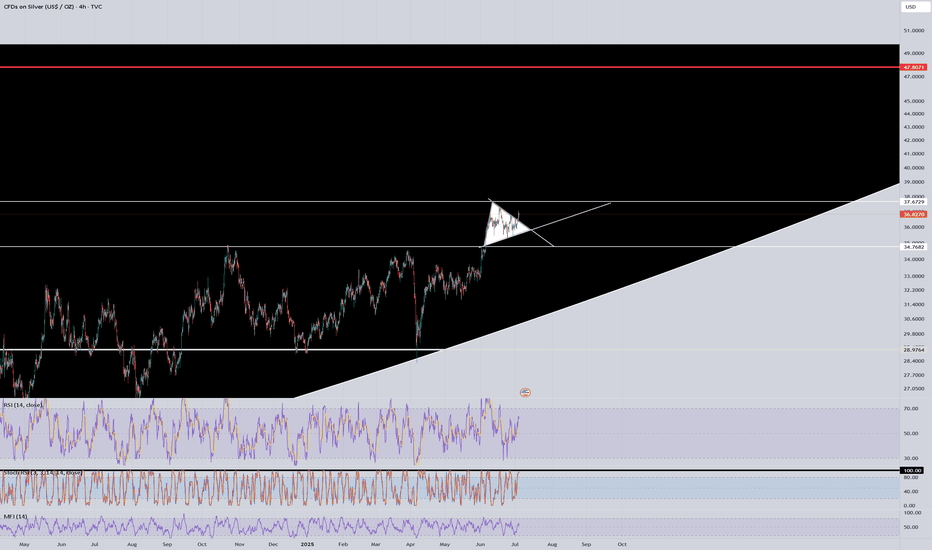Click the 2025 label on the time axis
Image resolution: width=932 pixels, height=550 pixels.
pyautogui.click(x=307, y=544)
